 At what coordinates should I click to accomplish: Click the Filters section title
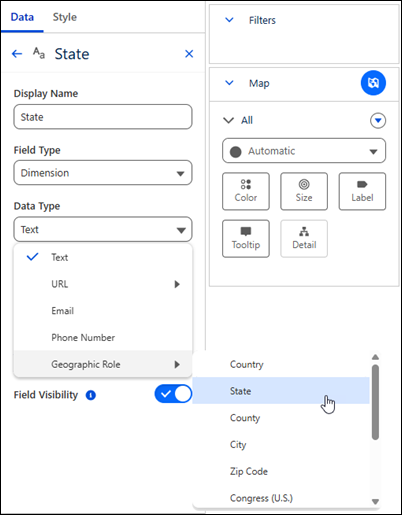[262, 20]
